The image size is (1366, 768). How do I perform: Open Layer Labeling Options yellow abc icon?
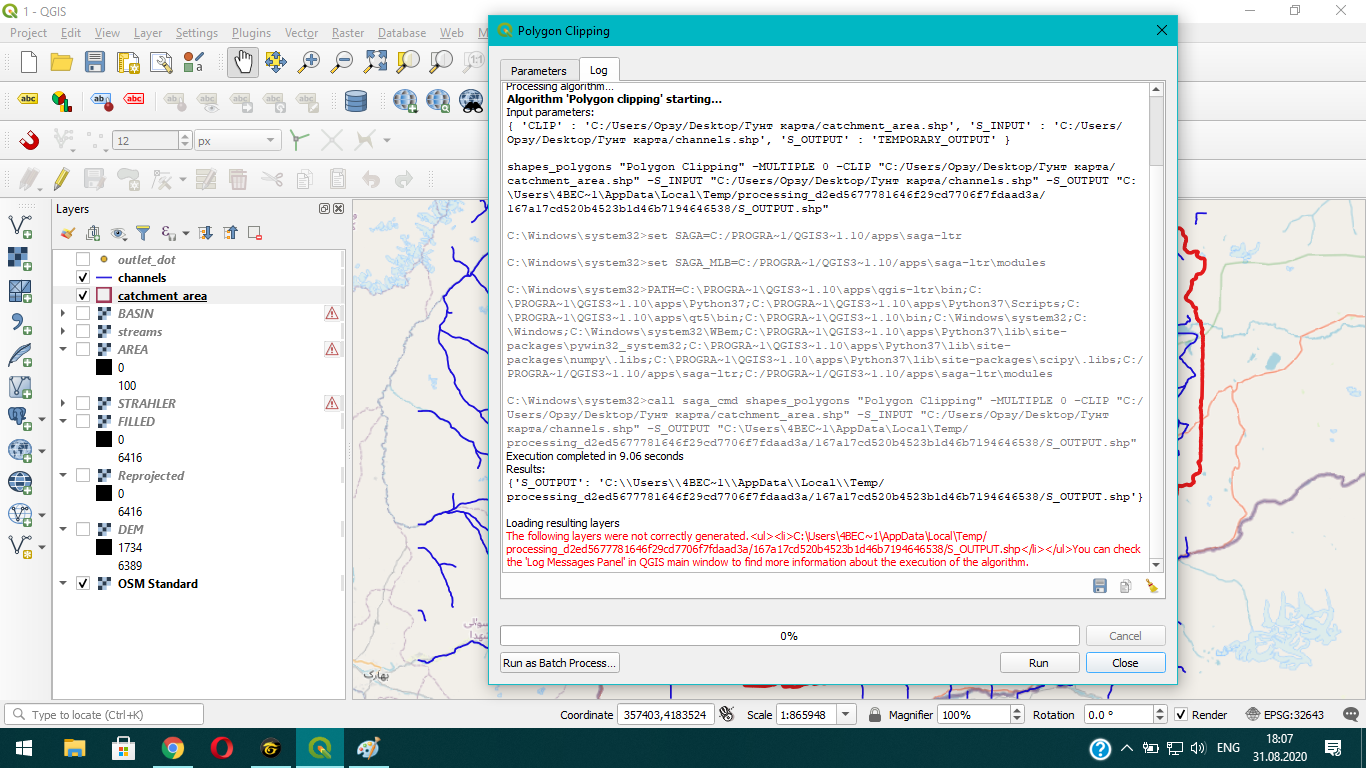29,100
